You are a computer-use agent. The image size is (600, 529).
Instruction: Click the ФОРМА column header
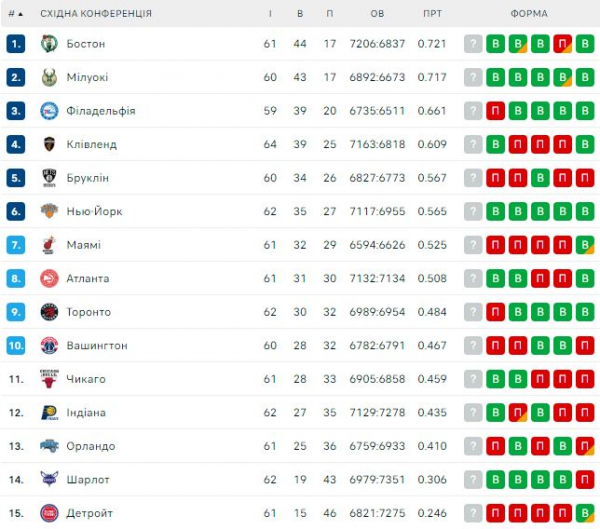tap(529, 14)
